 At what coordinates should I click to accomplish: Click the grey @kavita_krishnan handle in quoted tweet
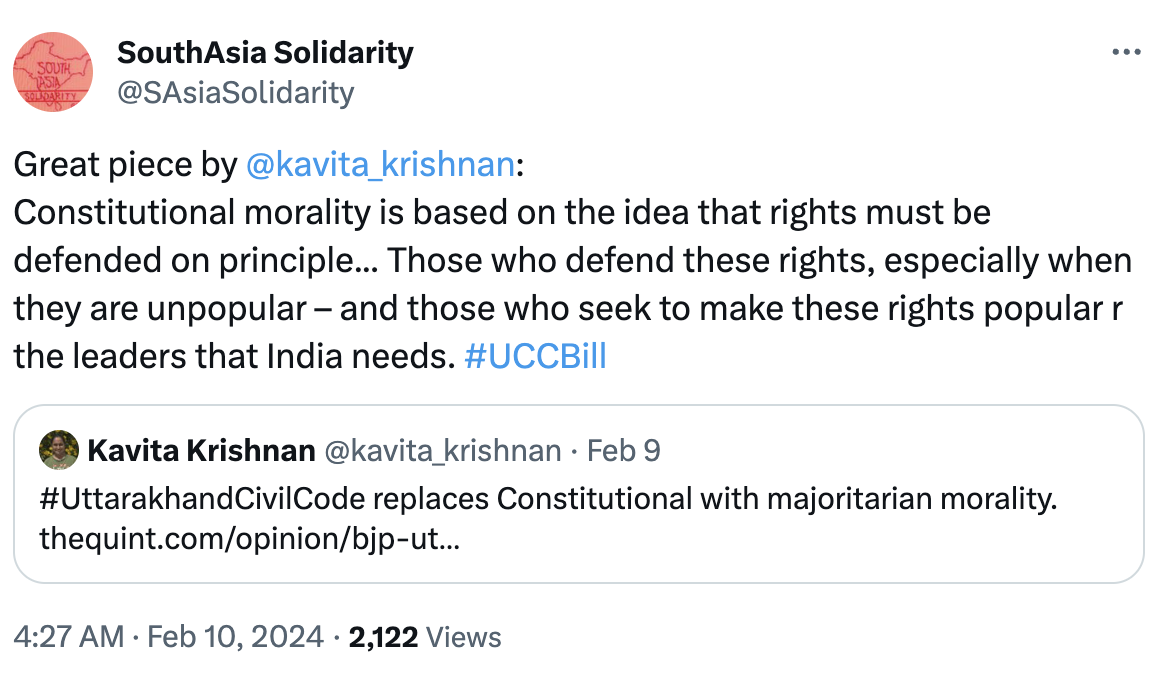443,451
